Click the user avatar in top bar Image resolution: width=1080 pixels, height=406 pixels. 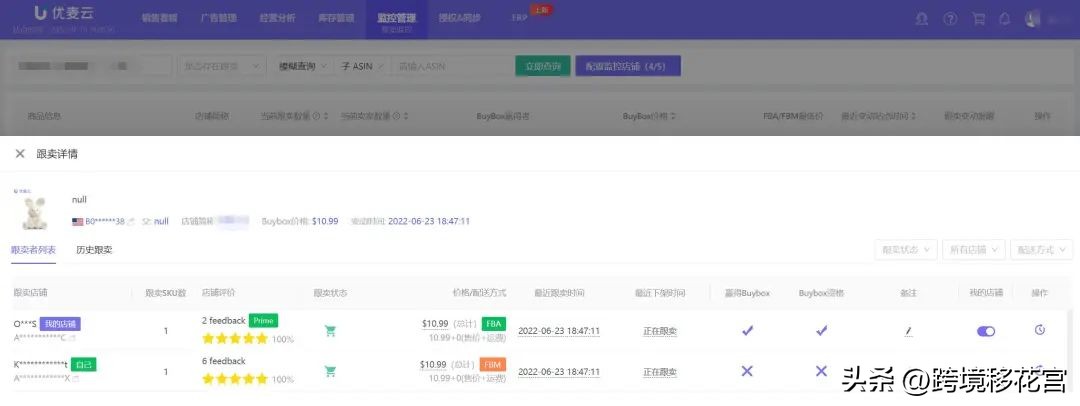tap(1032, 19)
